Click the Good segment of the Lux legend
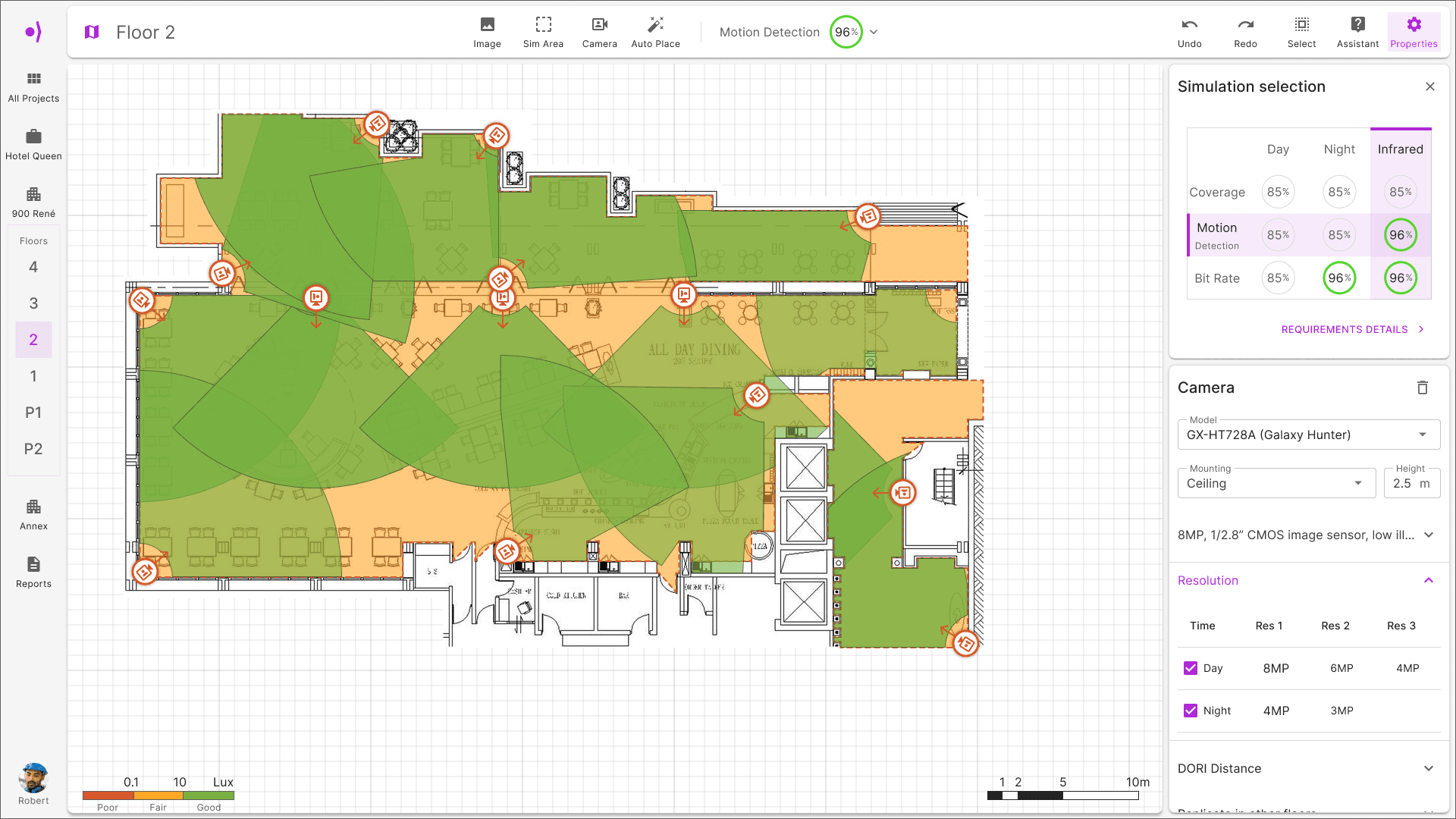Image resolution: width=1456 pixels, height=819 pixels. pyautogui.click(x=209, y=795)
